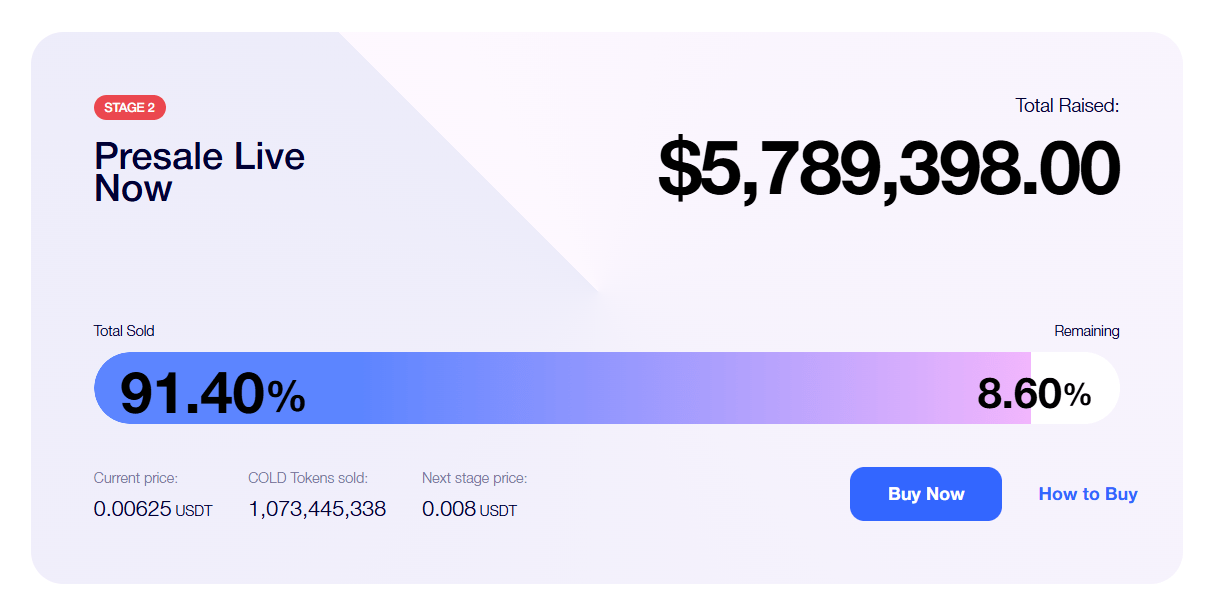Click the Remaining label above the bar
Image resolution: width=1214 pixels, height=603 pixels.
1087,331
